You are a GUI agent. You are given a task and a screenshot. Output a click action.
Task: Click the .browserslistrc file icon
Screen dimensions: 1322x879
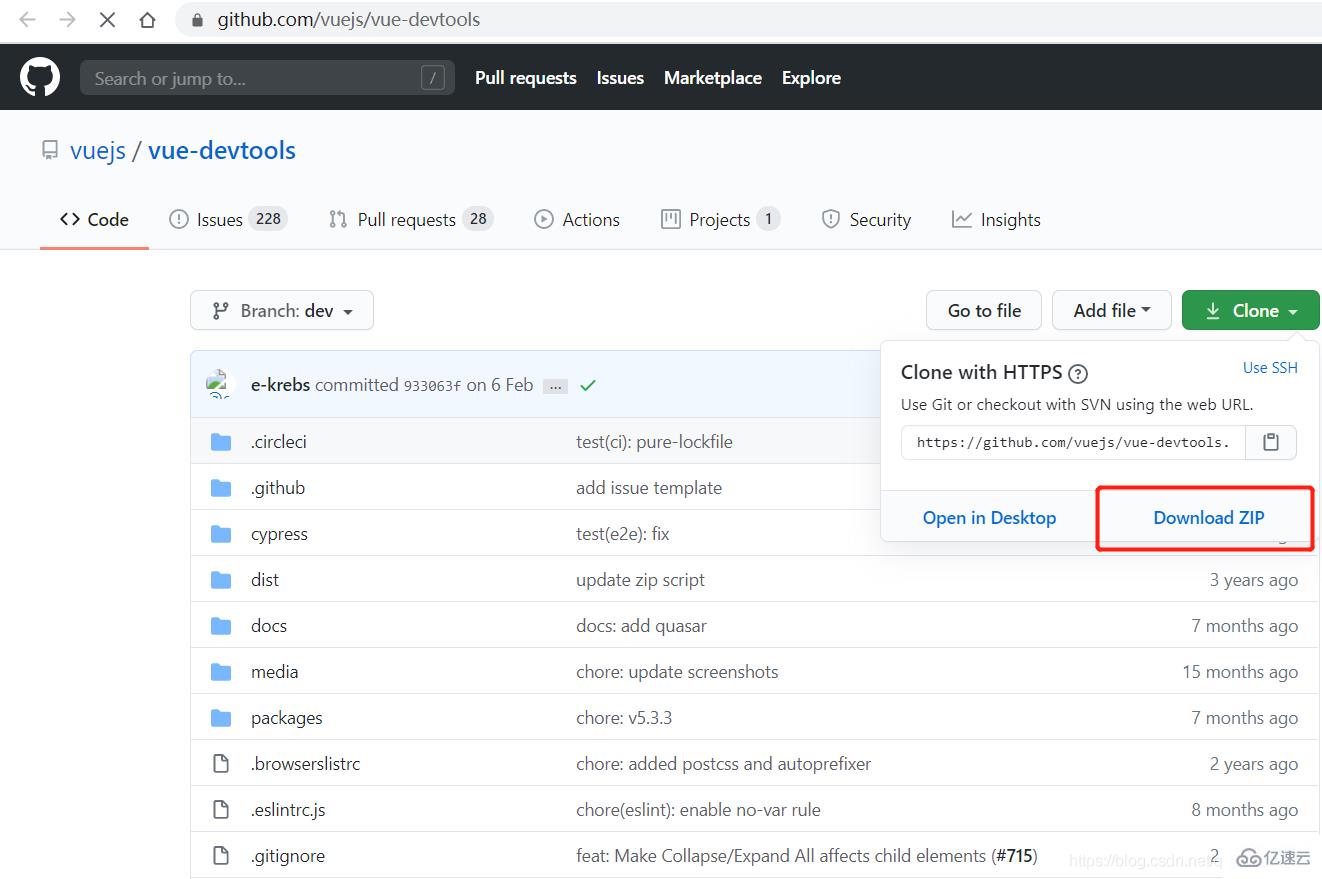point(221,764)
